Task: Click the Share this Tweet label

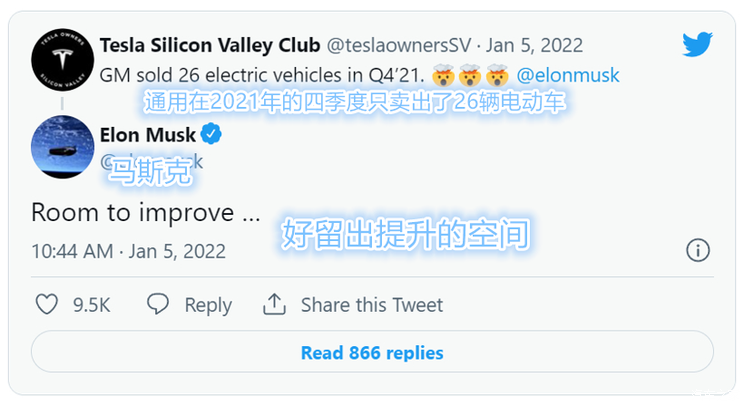Action: click(x=371, y=305)
